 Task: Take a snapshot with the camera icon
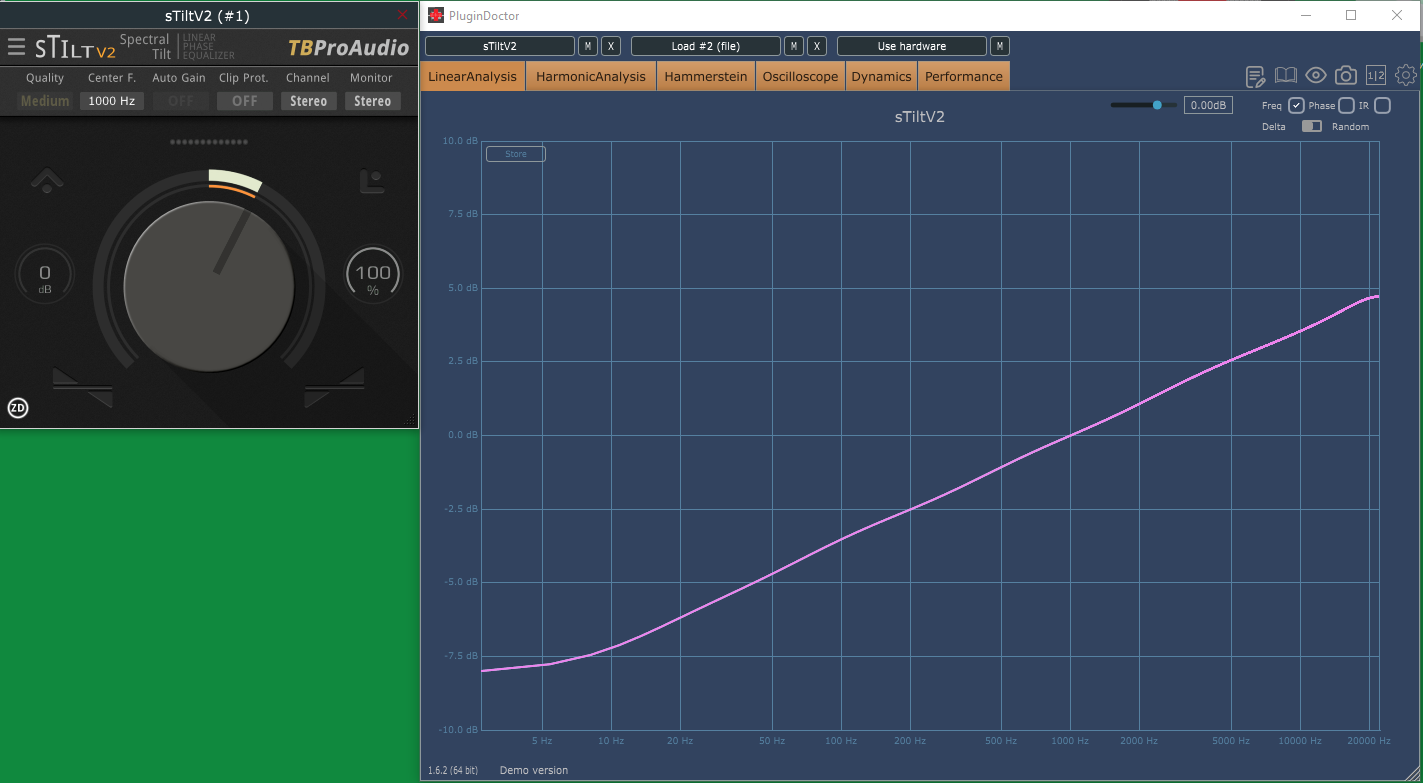coord(1346,75)
